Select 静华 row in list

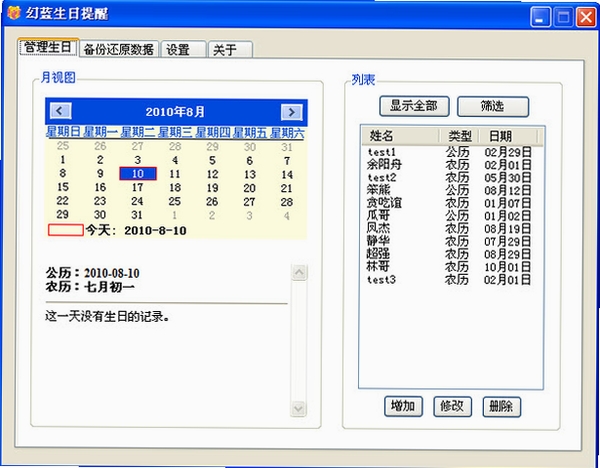tap(450, 241)
